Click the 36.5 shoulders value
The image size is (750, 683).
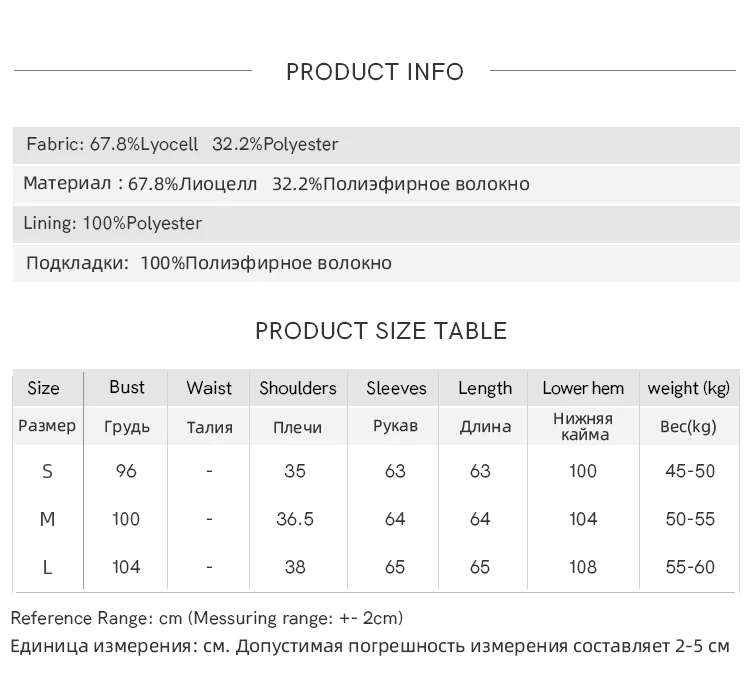pyautogui.click(x=295, y=519)
